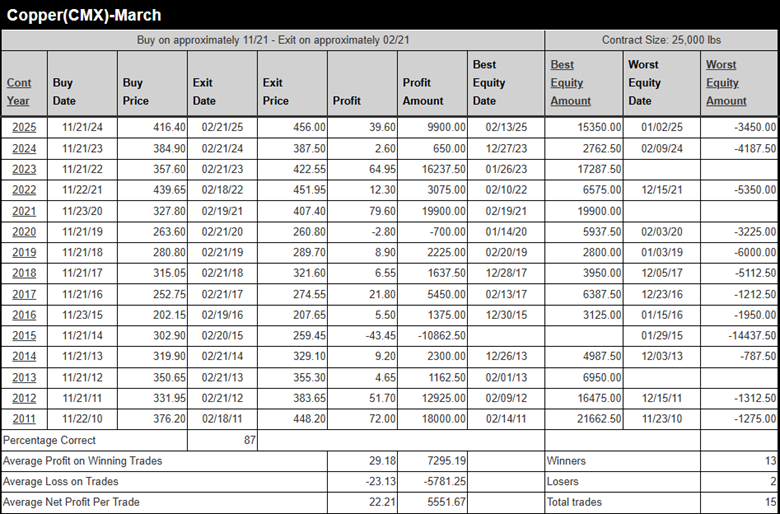Open the 2023 contract year link
Viewport: 780px width, 514px height.
[x=24, y=169]
